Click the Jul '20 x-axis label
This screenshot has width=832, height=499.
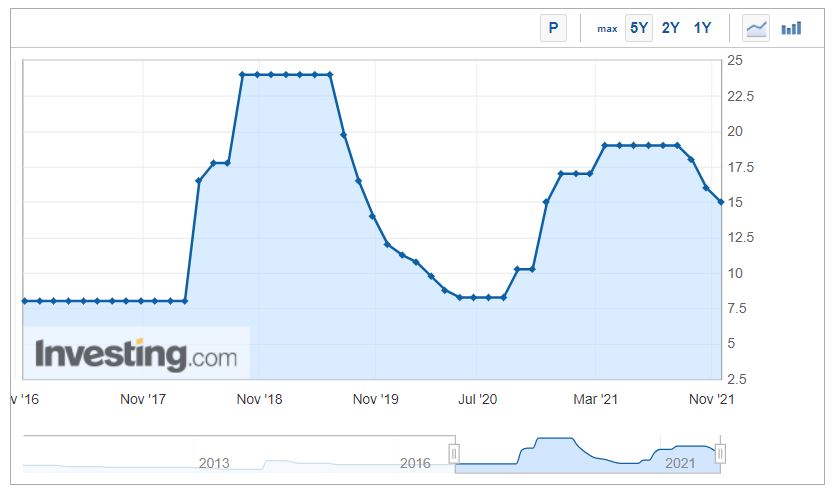tap(477, 399)
